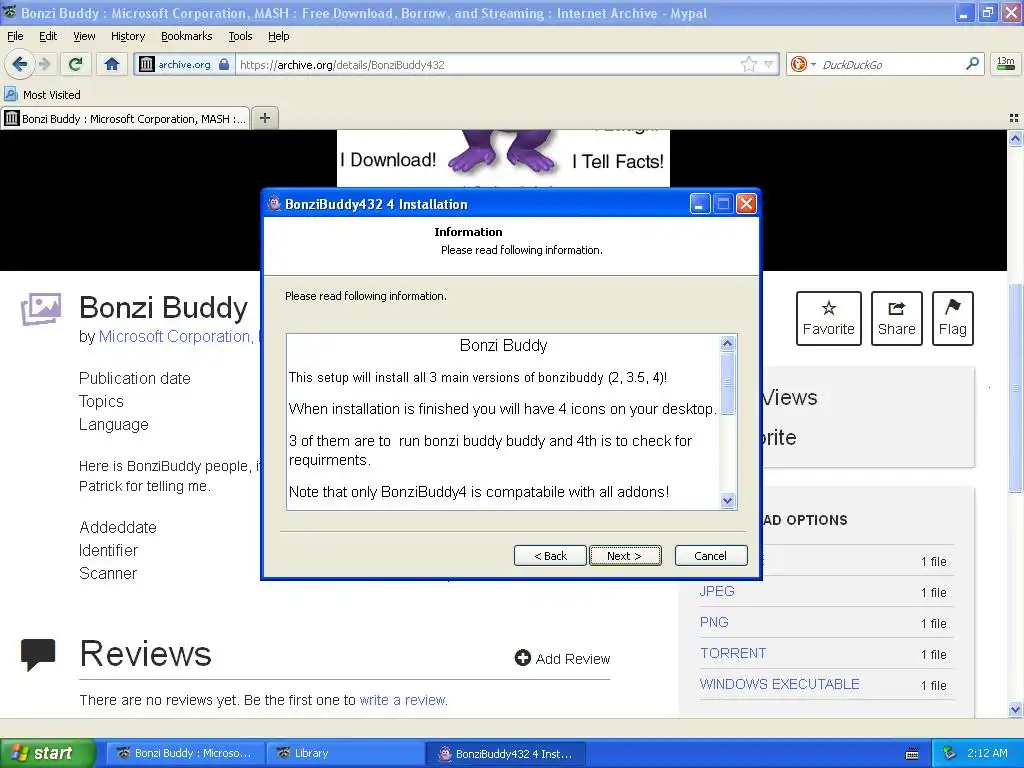Click the 13m toolbar indicator icon

point(1006,63)
